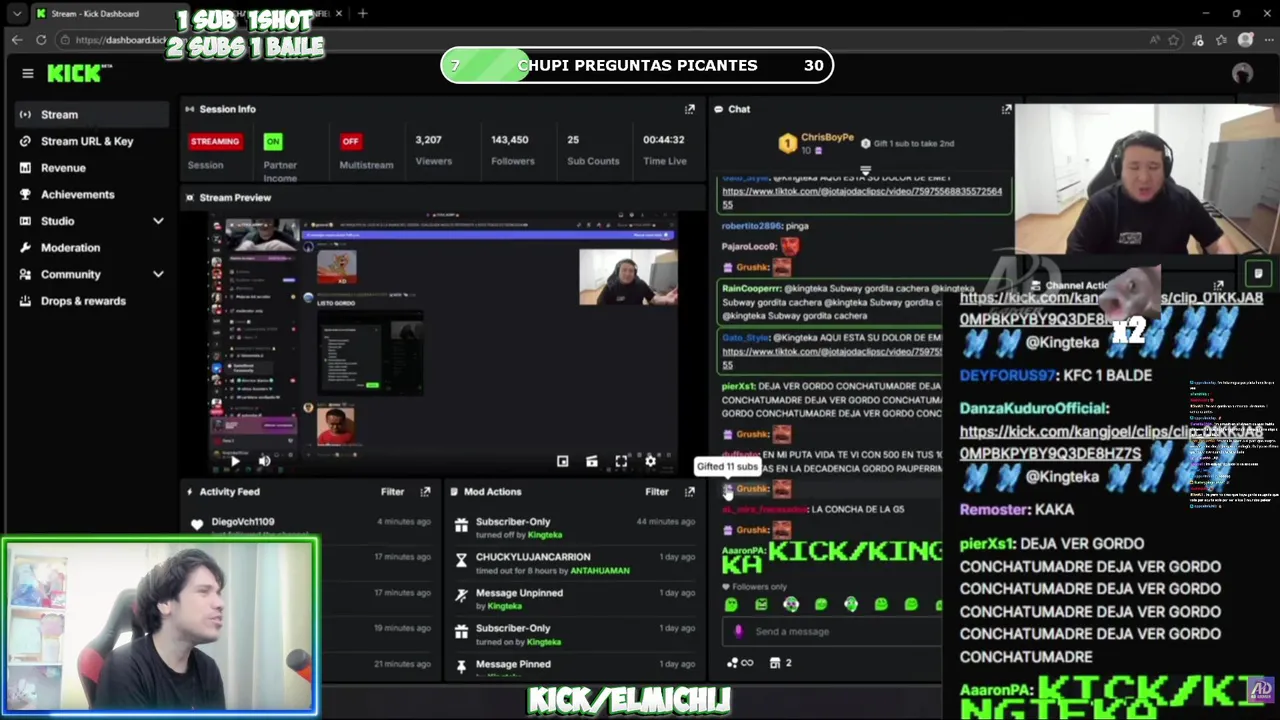This screenshot has height=720, width=1280.
Task: Click the 143,450 Followers count
Action: pos(510,140)
